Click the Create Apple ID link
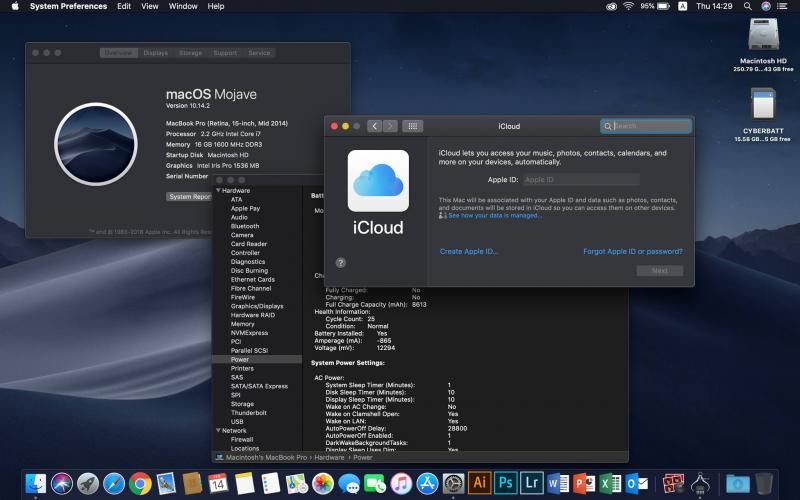Viewport: 800px width, 500px height. coord(469,252)
